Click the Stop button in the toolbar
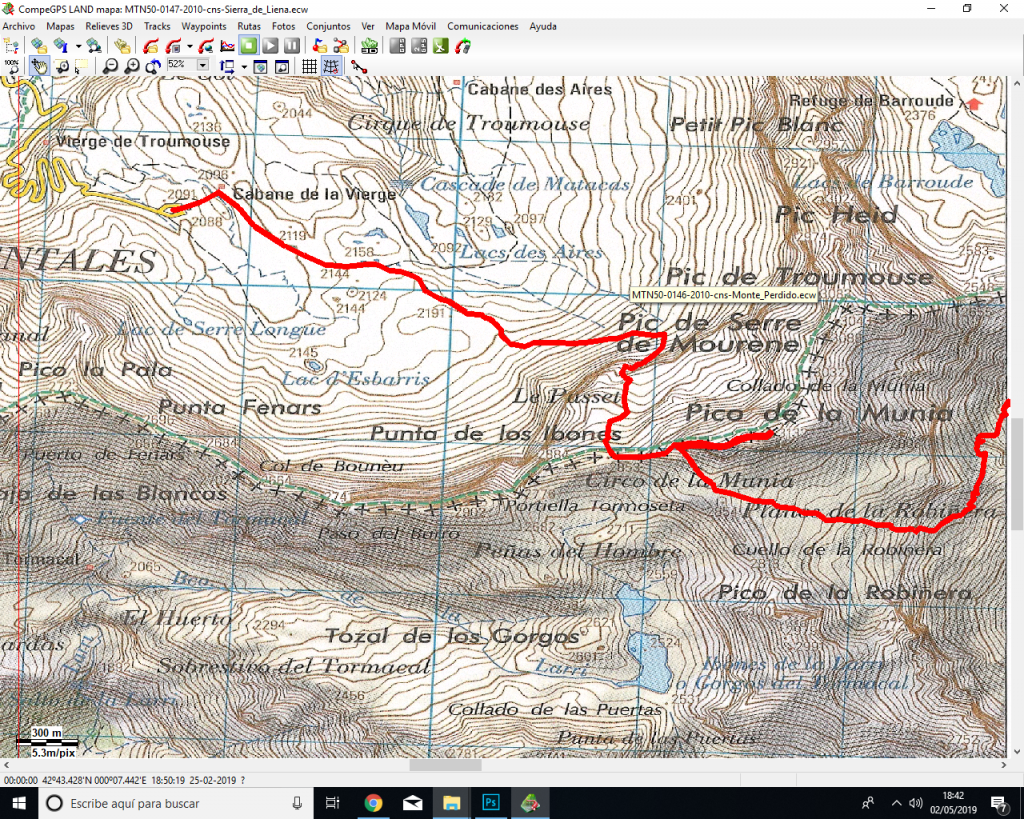The height and width of the screenshot is (819, 1024). point(249,45)
